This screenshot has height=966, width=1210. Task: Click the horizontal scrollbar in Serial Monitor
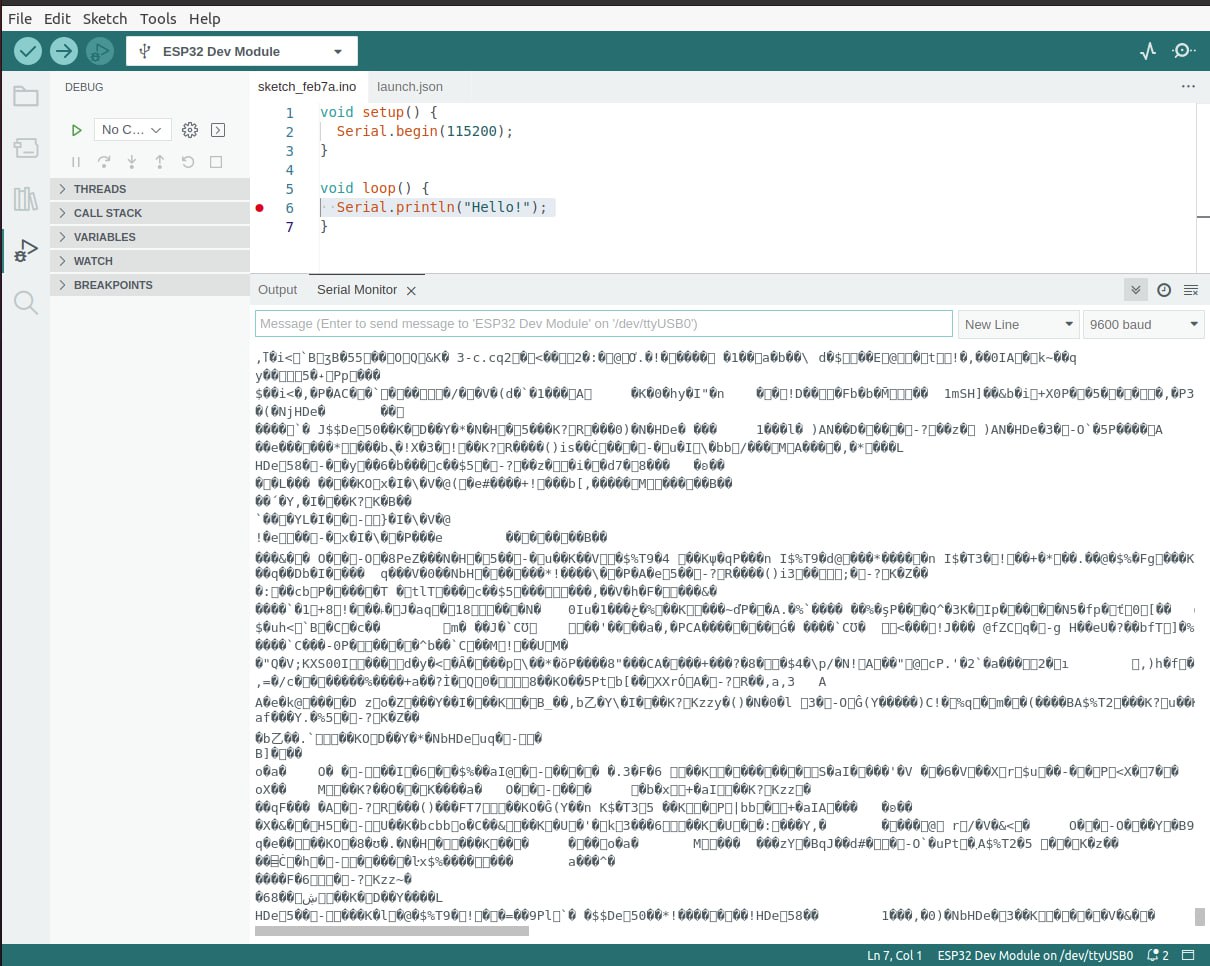[x=392, y=931]
